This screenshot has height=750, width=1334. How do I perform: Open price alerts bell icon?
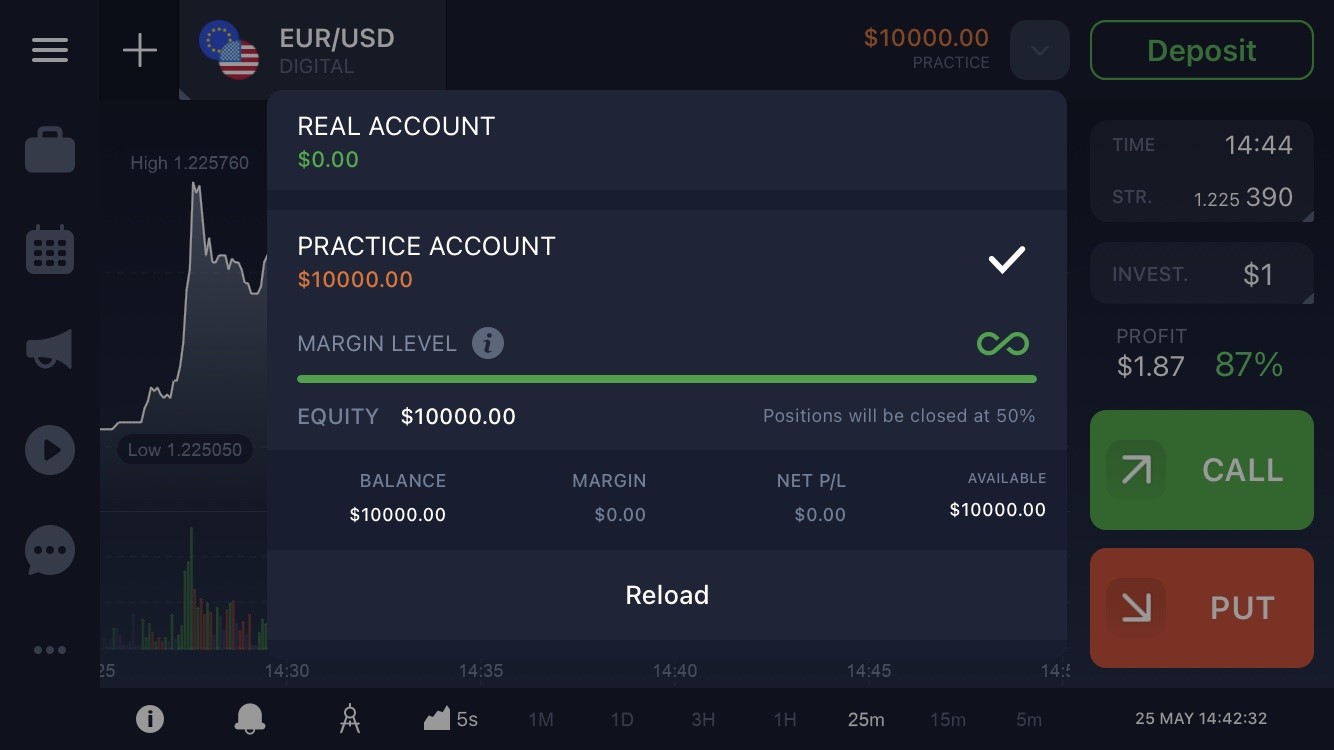click(x=250, y=718)
